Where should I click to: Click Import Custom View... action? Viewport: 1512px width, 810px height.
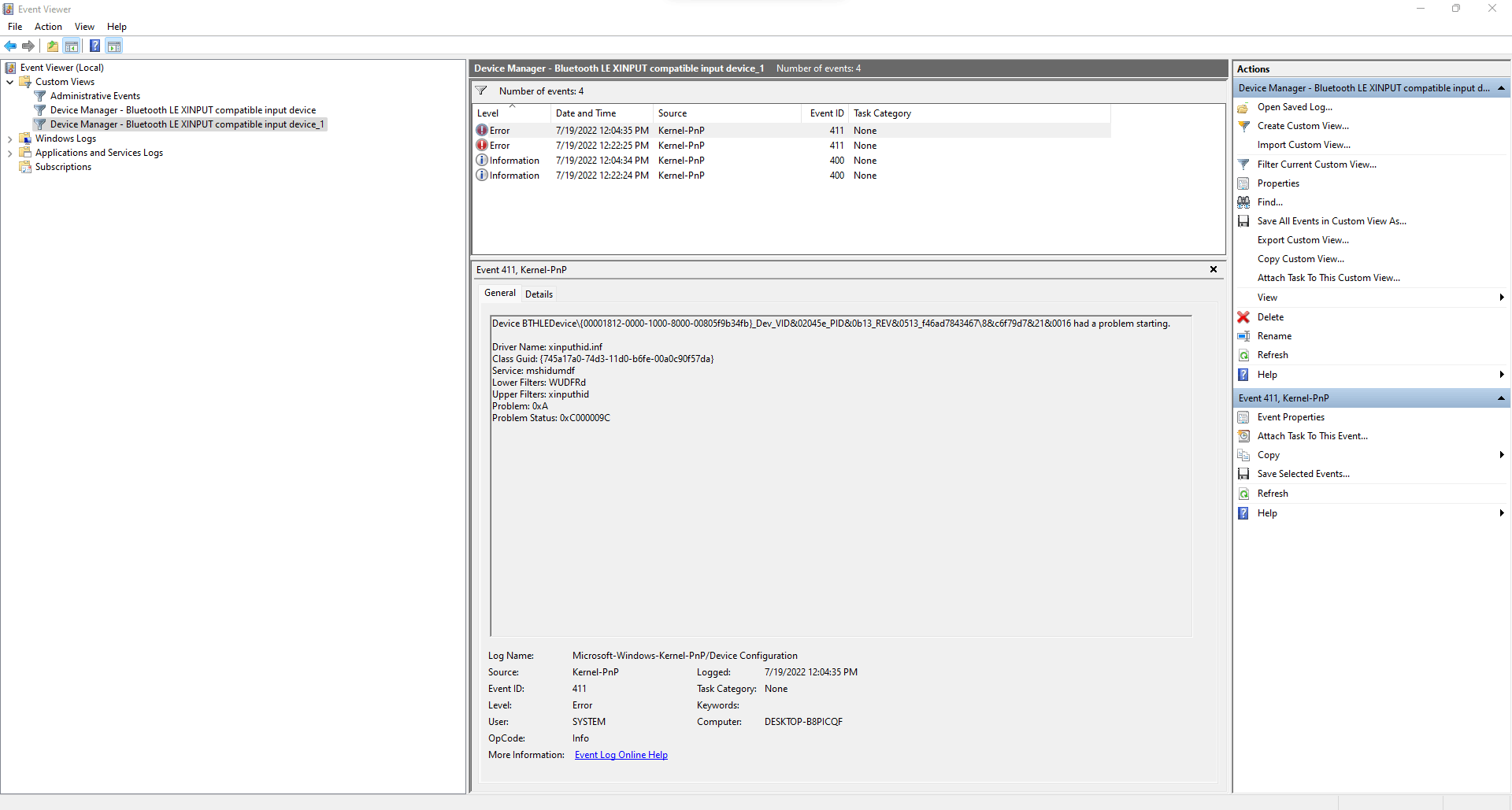1303,145
